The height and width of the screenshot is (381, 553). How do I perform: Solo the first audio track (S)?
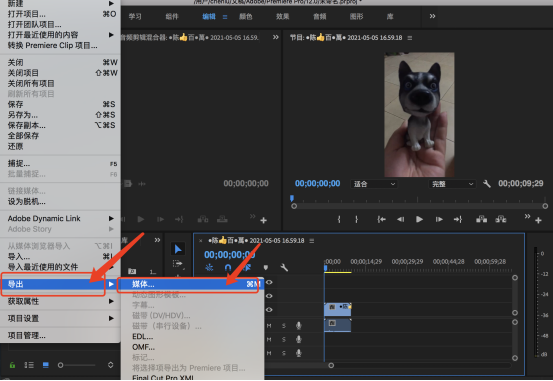tap(284, 326)
